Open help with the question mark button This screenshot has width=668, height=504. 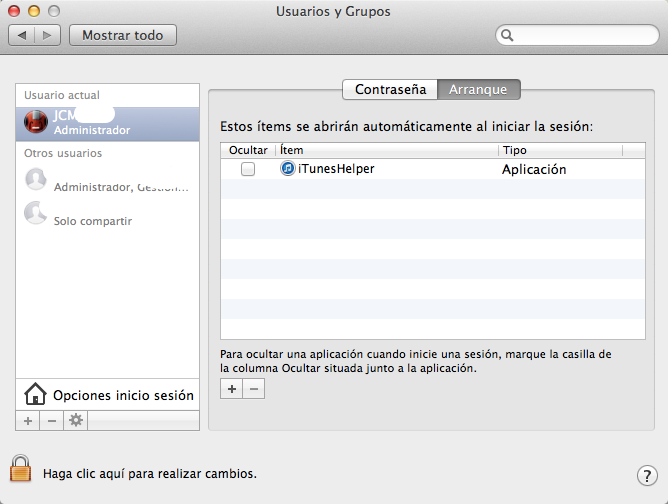point(645,475)
